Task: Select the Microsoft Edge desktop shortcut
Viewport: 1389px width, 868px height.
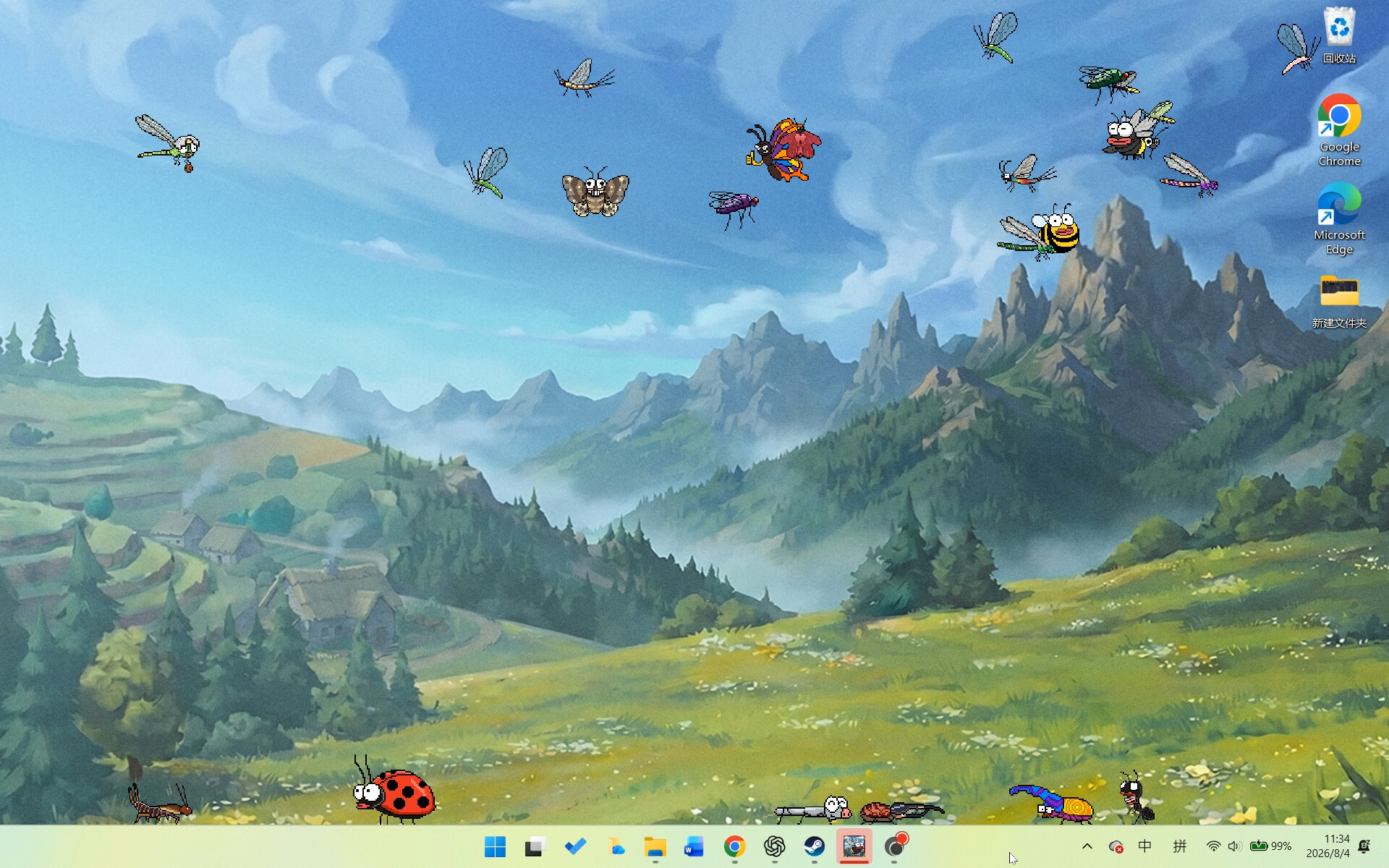Action: pos(1340,218)
